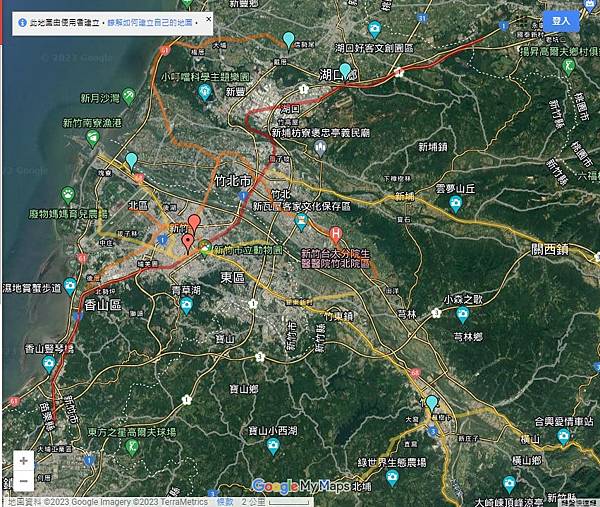Image resolution: width=600 pixels, height=507 pixels.
Task: Select the 綠世界生態農場 camera marker
Action: click(392, 478)
